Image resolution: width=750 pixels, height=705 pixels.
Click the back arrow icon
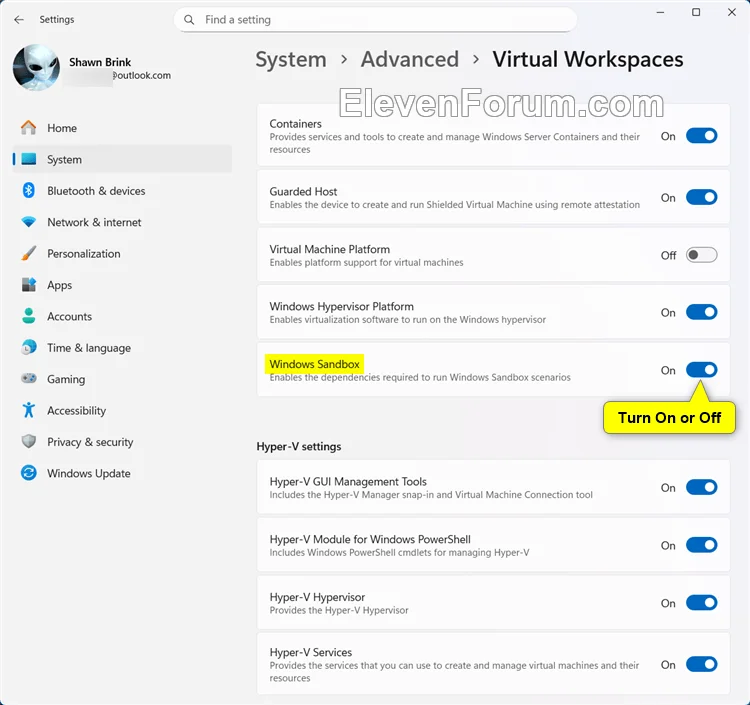pyautogui.click(x=19, y=20)
